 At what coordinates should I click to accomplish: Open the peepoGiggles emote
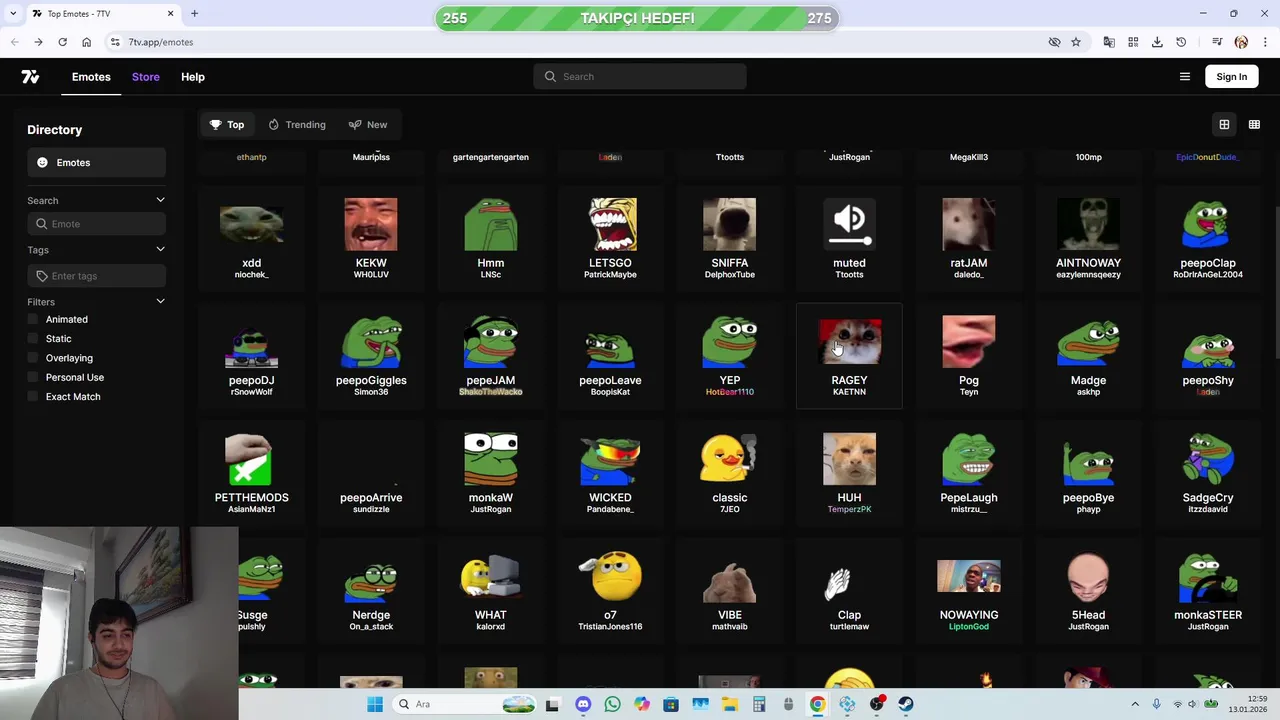click(x=371, y=355)
